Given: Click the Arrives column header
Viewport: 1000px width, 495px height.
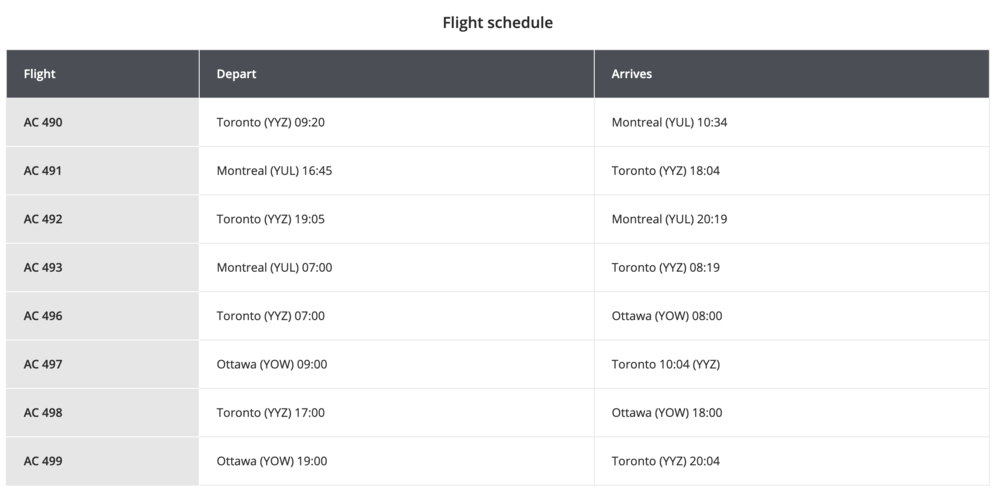Looking at the screenshot, I should point(632,74).
